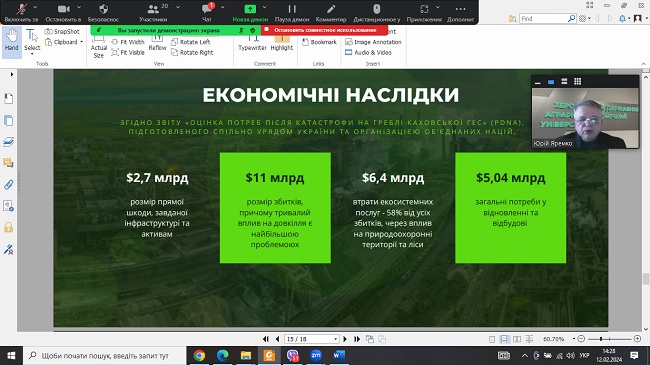Click the Bookmark icon in Links
Screen dimensions: 650x365
[306, 42]
